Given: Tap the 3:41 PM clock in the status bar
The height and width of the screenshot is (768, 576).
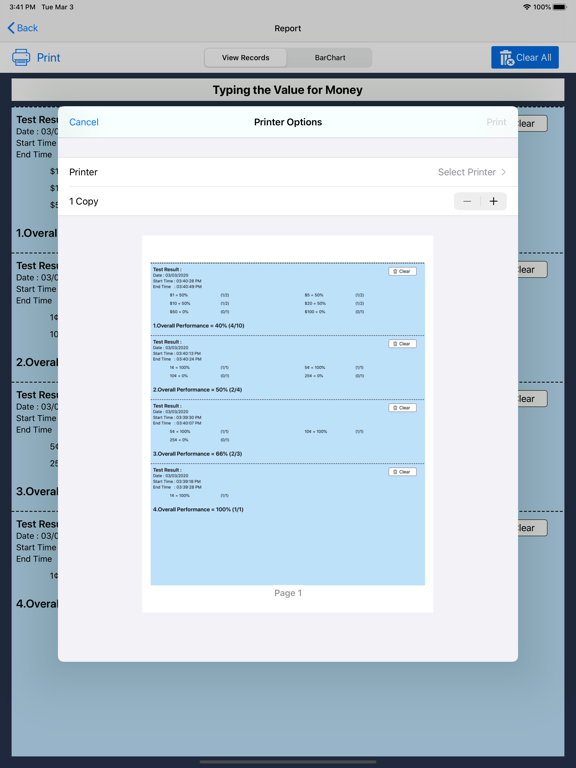Looking at the screenshot, I should (23, 7).
